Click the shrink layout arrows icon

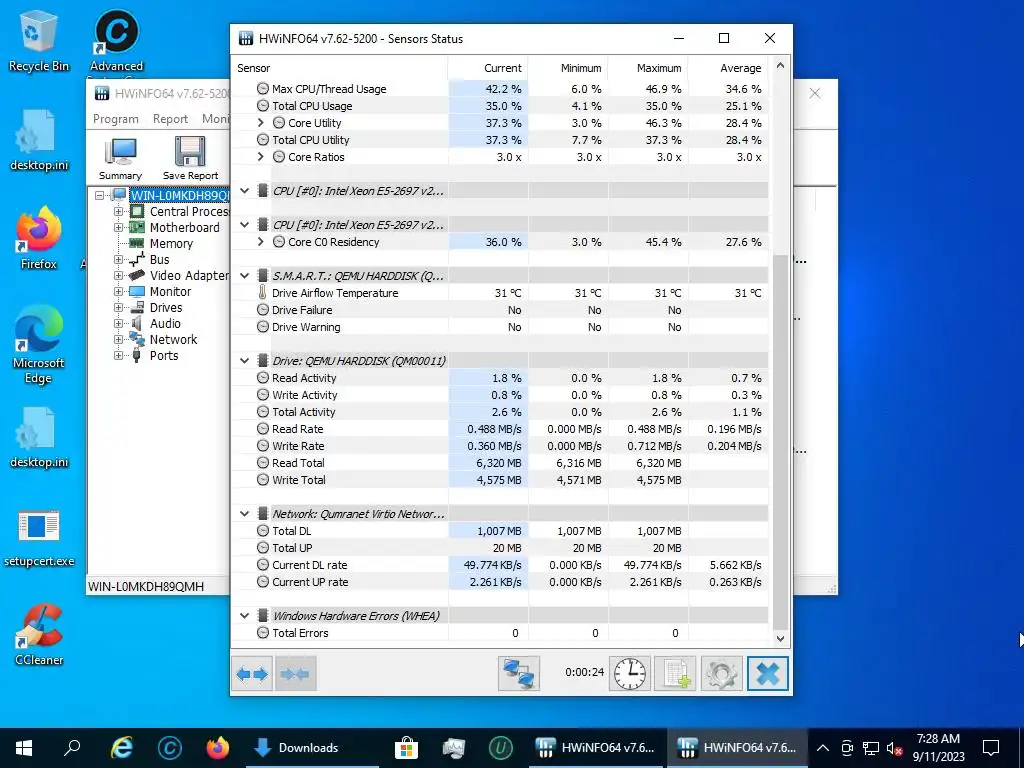click(295, 673)
